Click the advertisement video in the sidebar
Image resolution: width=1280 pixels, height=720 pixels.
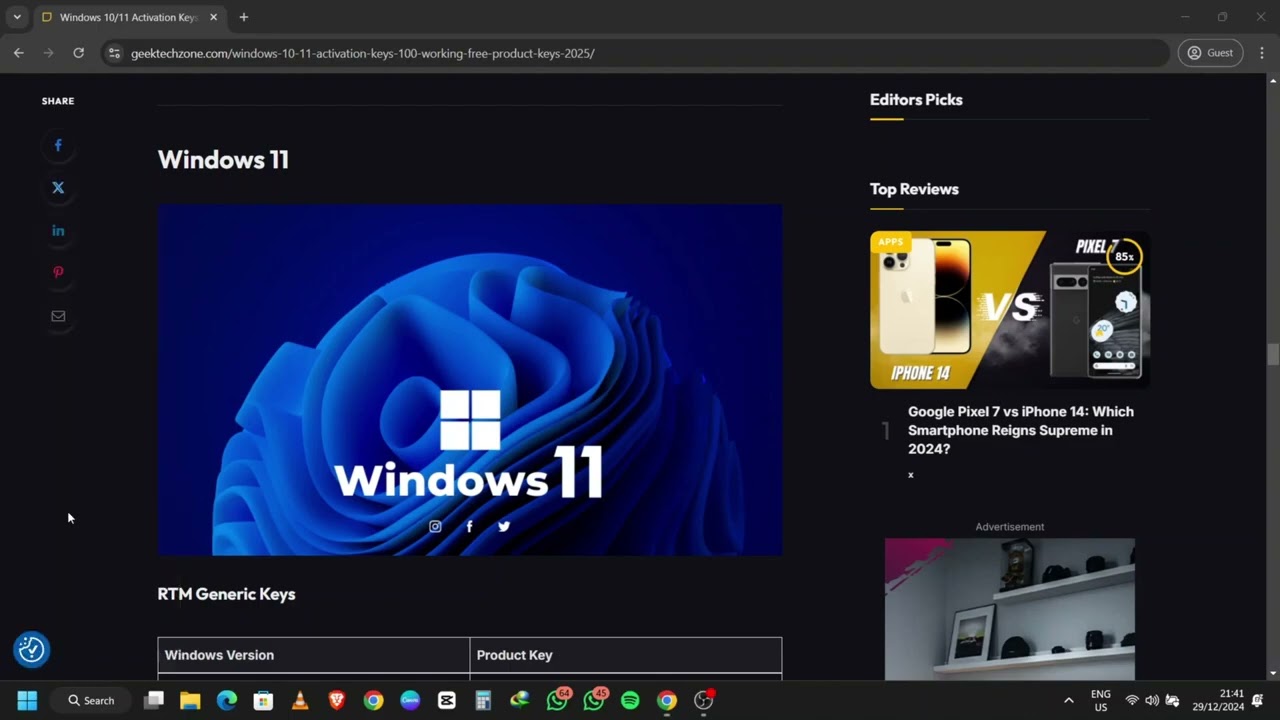pyautogui.click(x=1010, y=609)
